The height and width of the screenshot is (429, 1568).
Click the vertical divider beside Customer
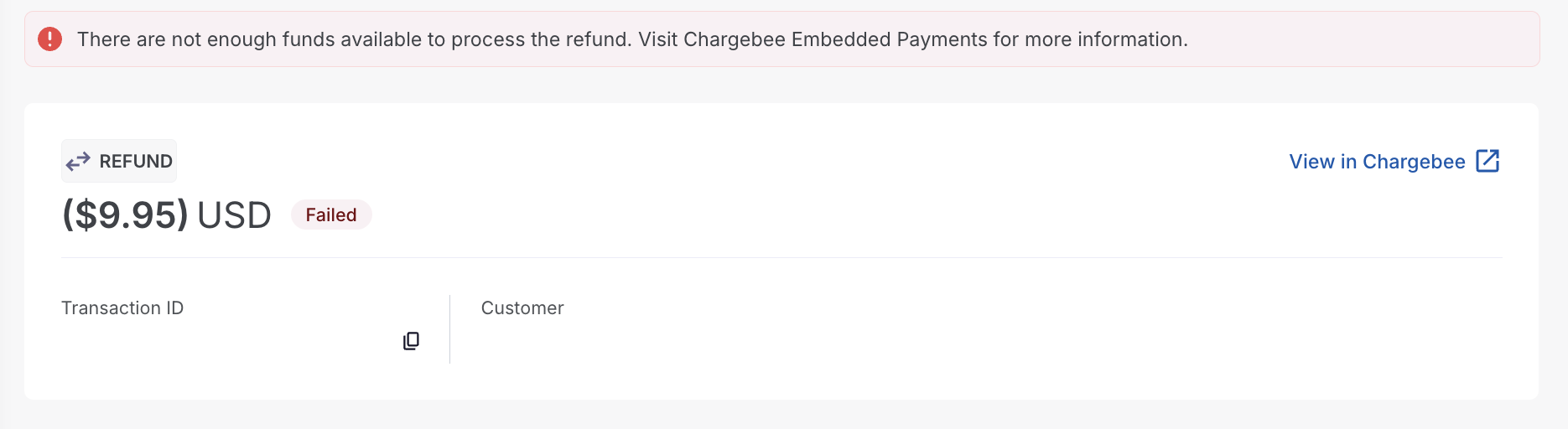pos(450,329)
